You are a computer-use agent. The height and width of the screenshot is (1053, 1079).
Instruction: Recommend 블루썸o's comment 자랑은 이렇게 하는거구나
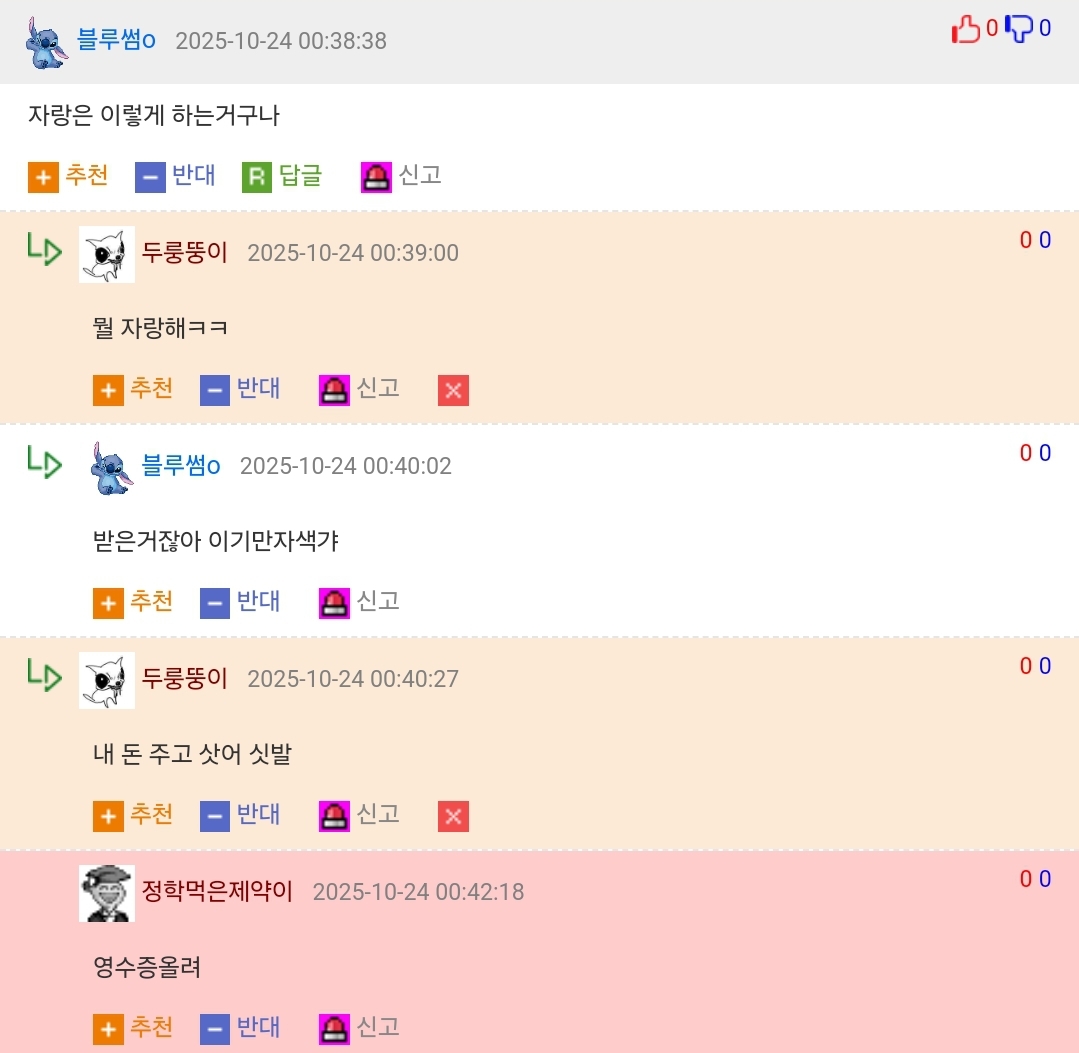(x=68, y=176)
